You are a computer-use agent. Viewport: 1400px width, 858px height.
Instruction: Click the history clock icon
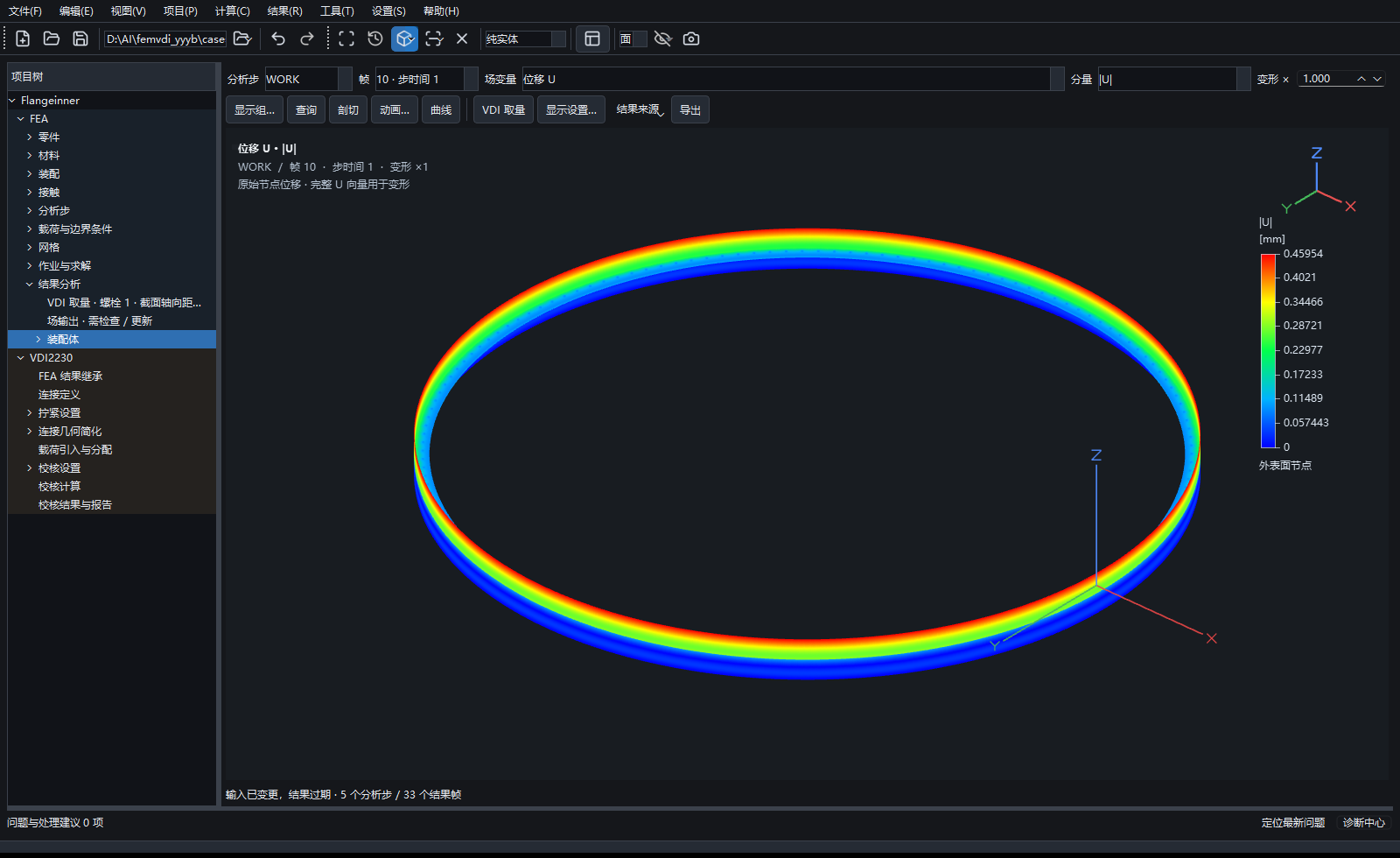[x=375, y=39]
